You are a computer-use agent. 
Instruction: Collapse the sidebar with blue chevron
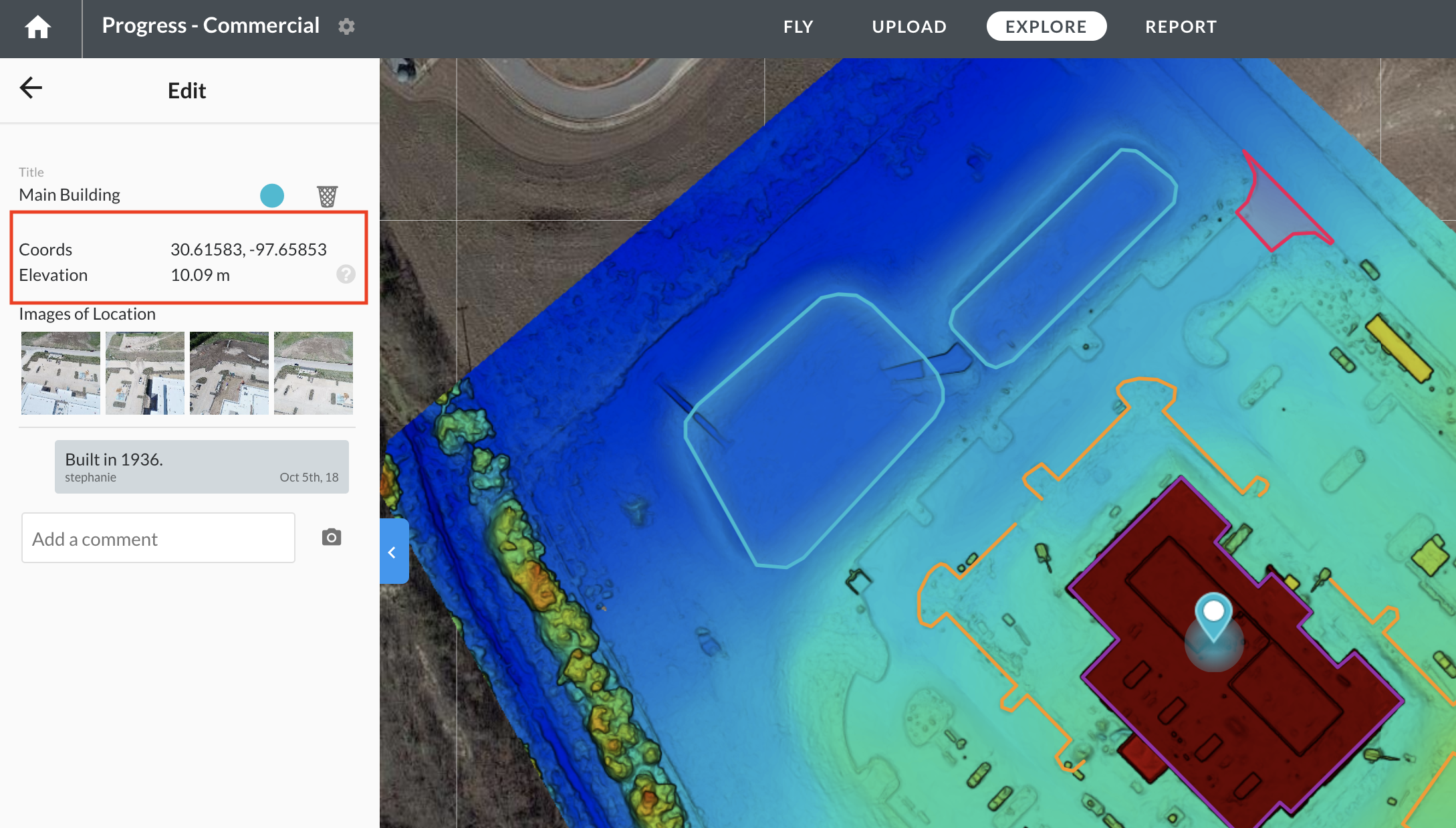393,552
